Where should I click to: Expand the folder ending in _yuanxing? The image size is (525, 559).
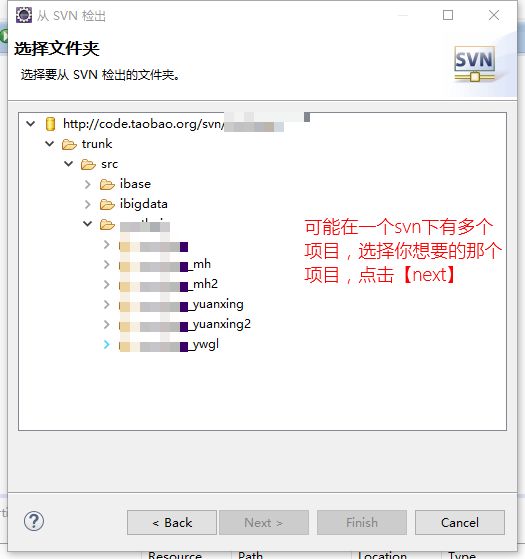click(107, 304)
